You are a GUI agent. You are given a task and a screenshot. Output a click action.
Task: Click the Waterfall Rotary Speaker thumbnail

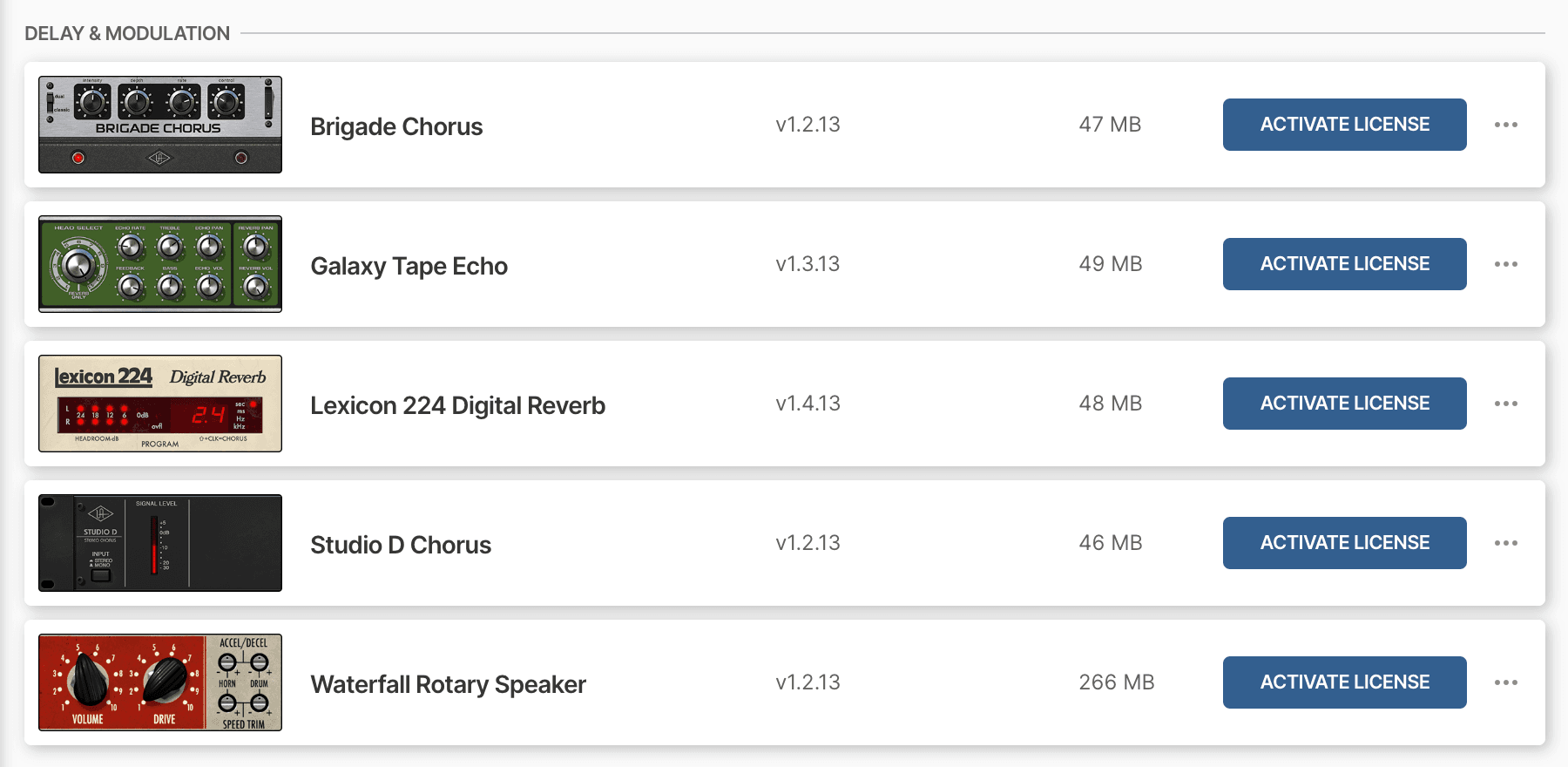click(x=160, y=682)
